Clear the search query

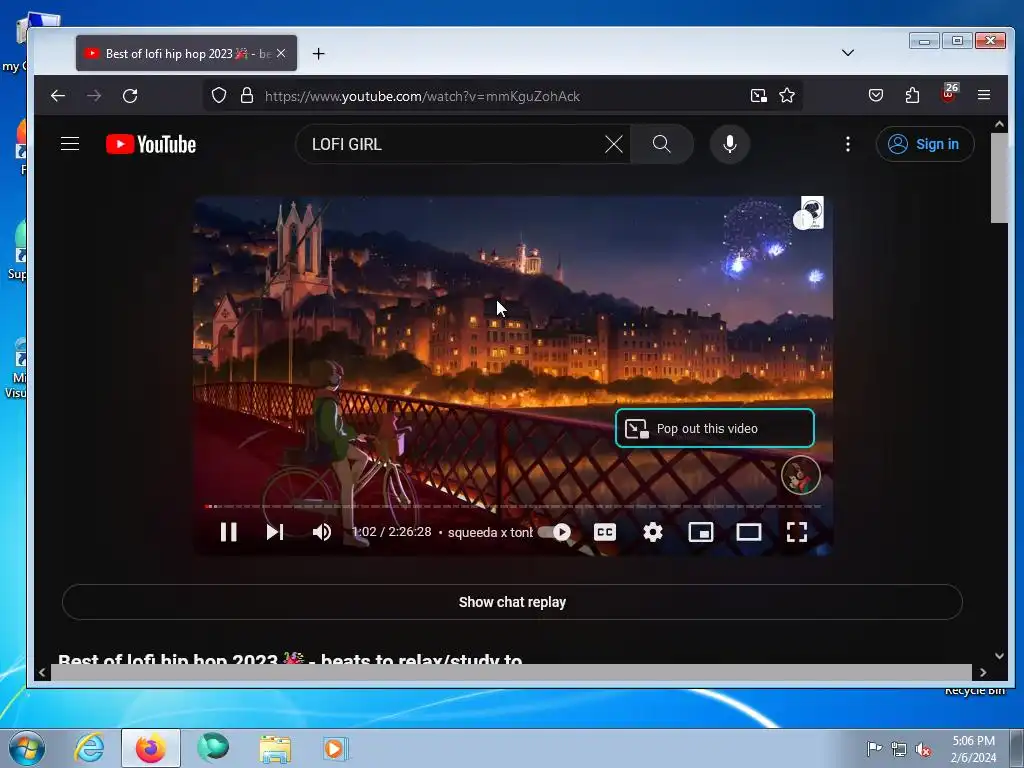tap(613, 144)
